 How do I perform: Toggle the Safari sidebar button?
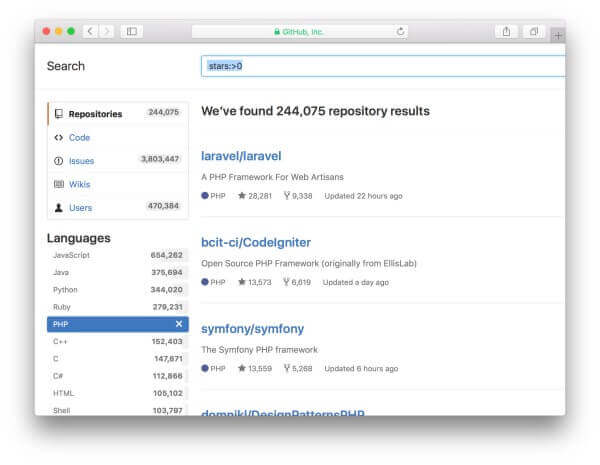(x=131, y=32)
